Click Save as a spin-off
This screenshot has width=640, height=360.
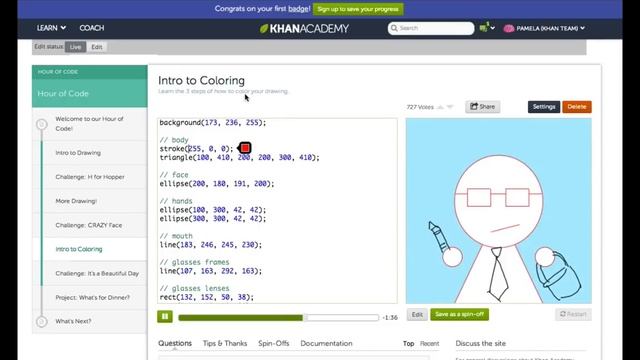459,314
